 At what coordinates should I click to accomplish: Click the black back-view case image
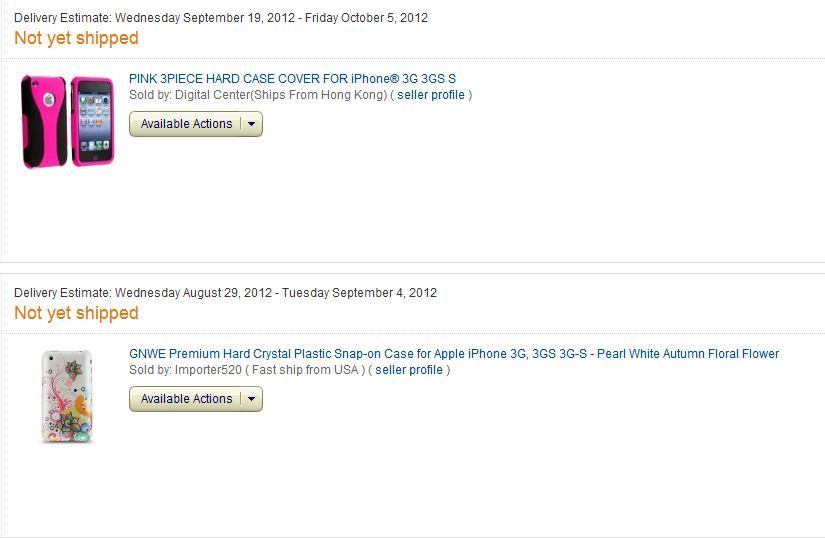point(44,122)
